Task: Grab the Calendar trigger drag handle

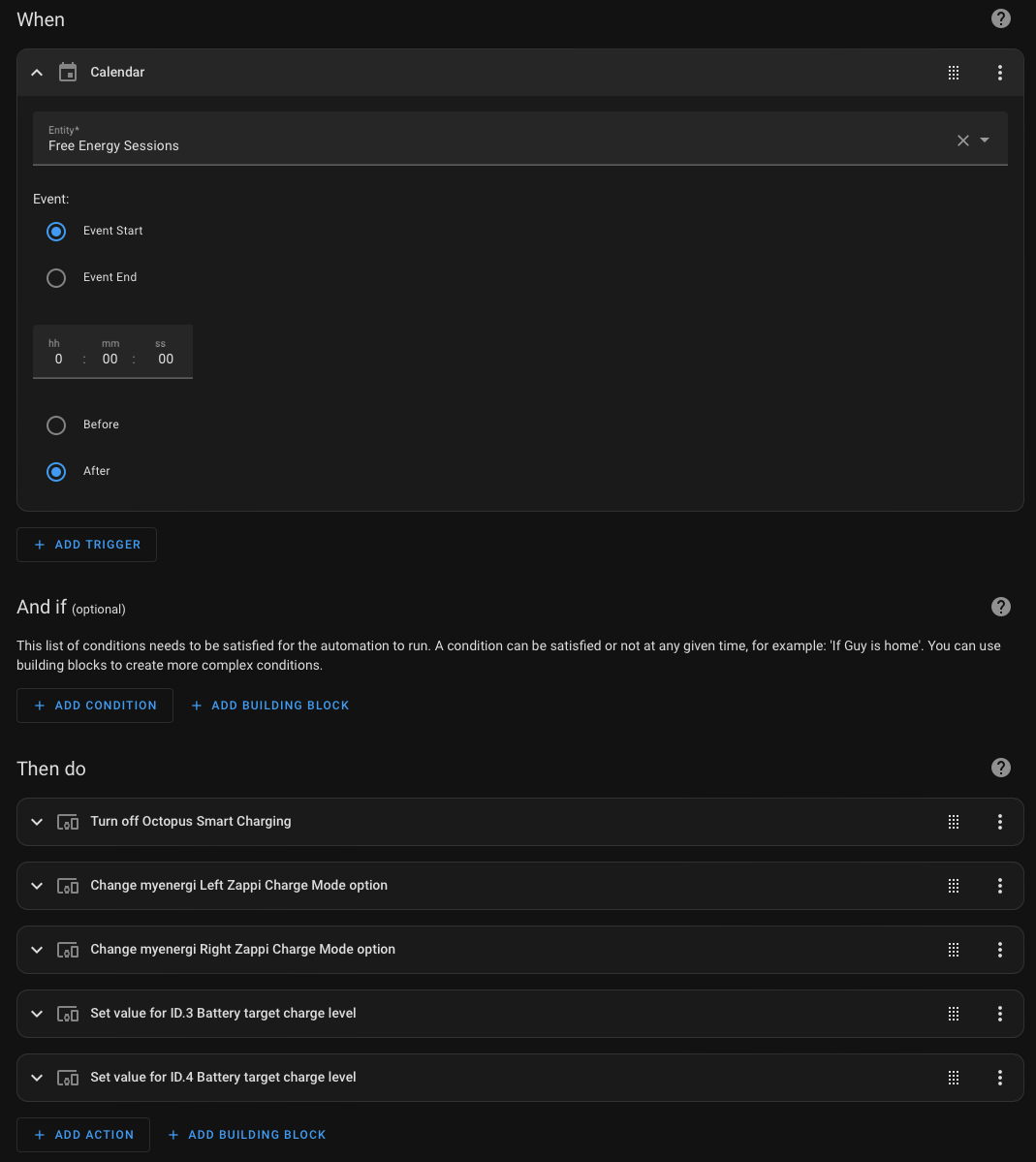Action: pyautogui.click(x=954, y=73)
